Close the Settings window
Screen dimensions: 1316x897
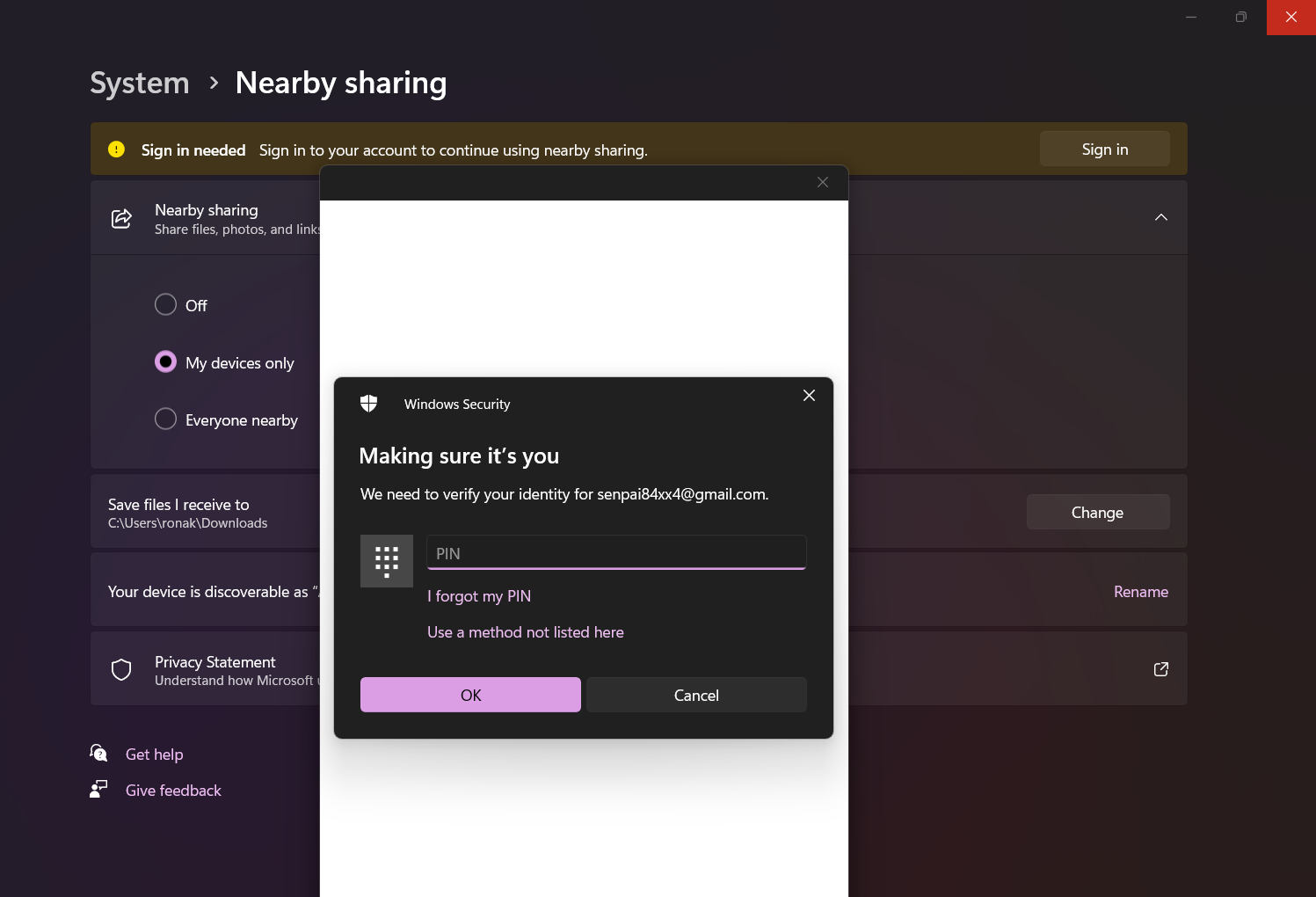[x=1291, y=17]
